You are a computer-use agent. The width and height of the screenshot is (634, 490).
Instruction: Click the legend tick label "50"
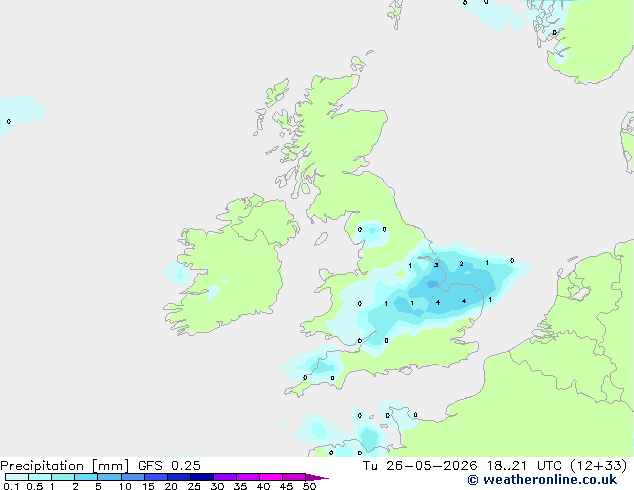[x=310, y=486]
